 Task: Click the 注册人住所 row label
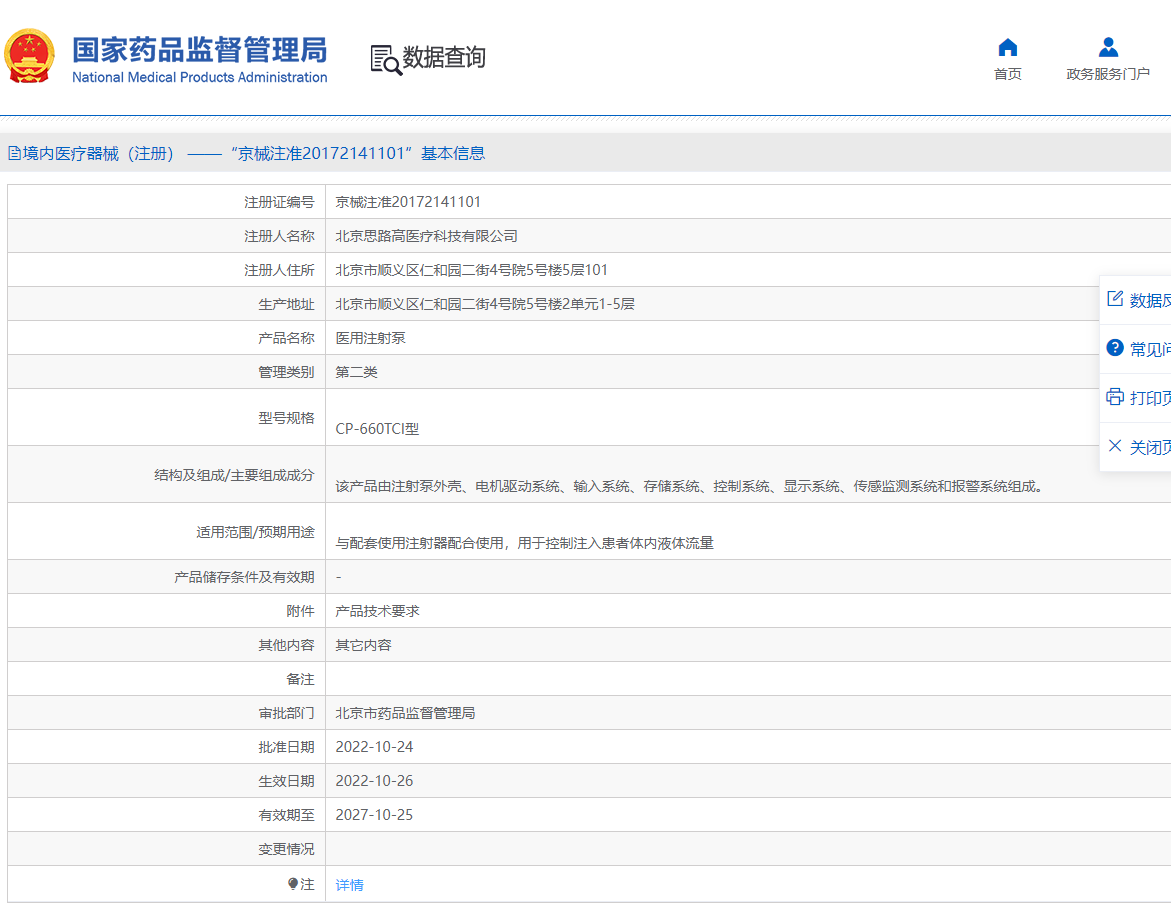pyautogui.click(x=279, y=270)
